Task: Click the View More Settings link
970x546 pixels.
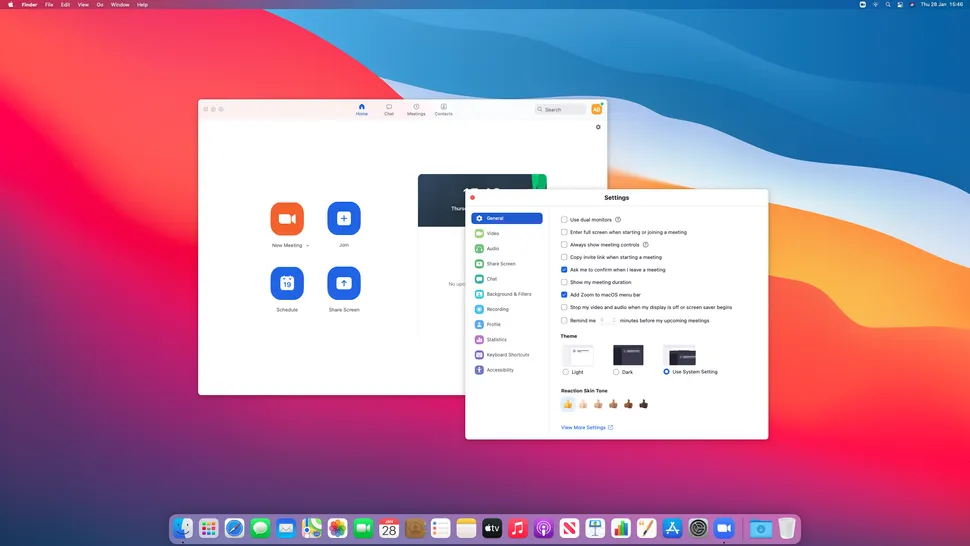Action: pyautogui.click(x=586, y=427)
